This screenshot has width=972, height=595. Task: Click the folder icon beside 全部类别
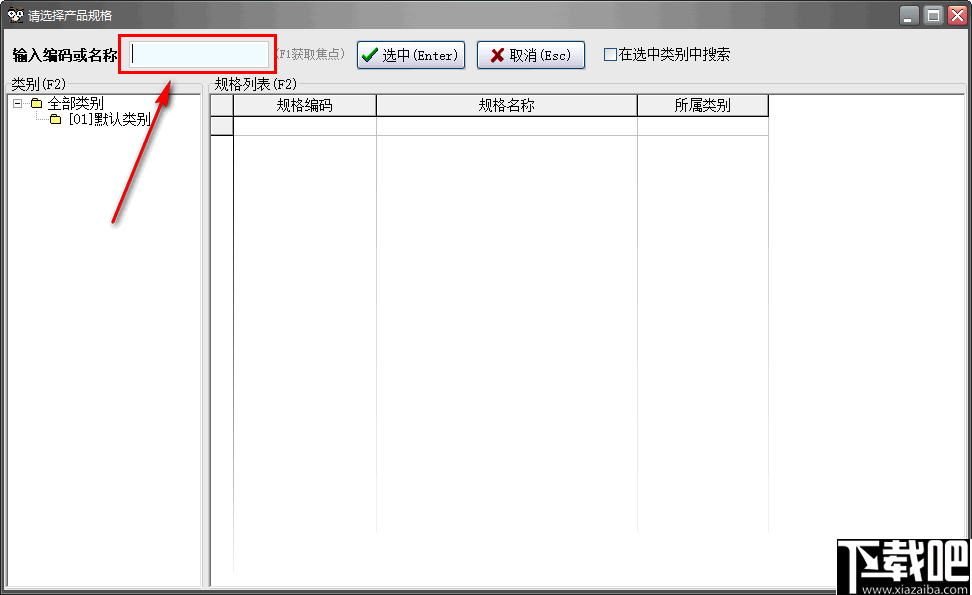pos(35,104)
